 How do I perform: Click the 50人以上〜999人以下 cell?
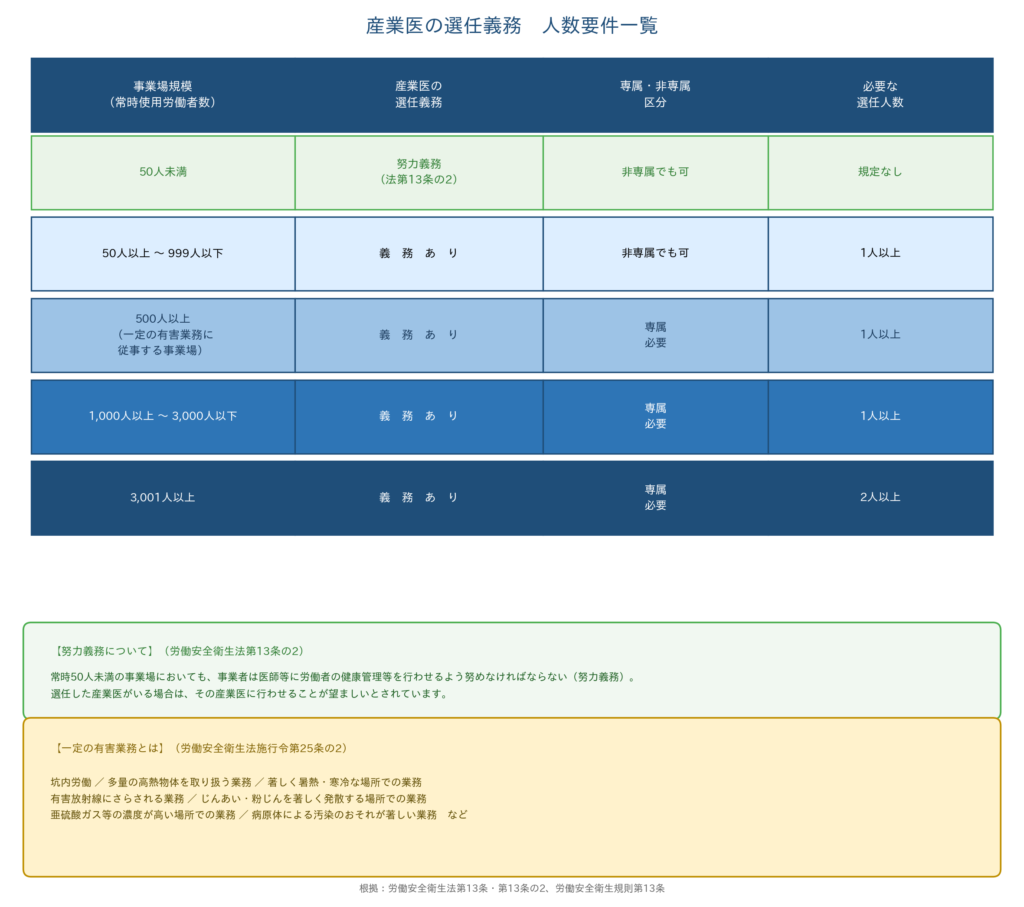(x=163, y=253)
